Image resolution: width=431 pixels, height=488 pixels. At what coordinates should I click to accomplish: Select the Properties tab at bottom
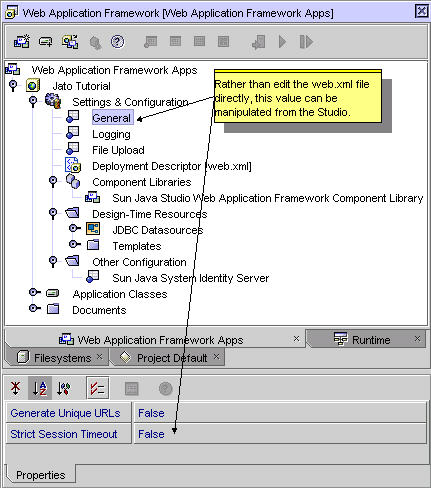(40, 475)
